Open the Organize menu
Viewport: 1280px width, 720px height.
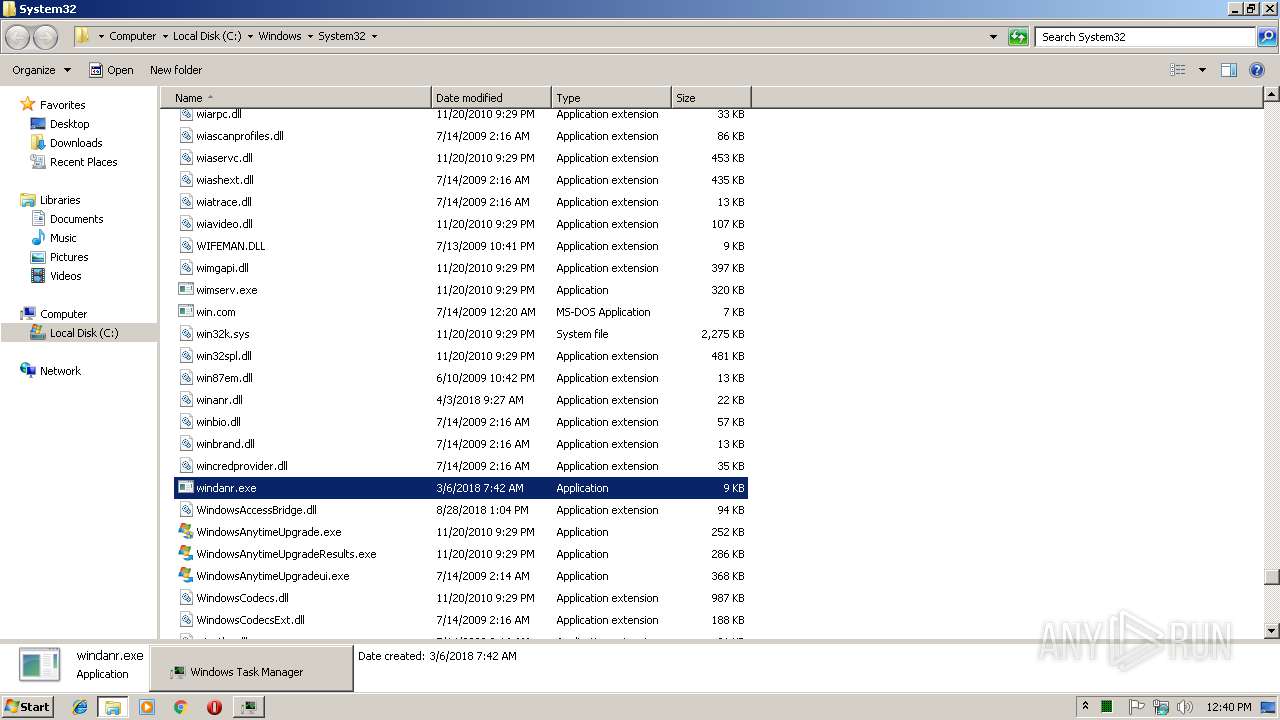point(41,70)
